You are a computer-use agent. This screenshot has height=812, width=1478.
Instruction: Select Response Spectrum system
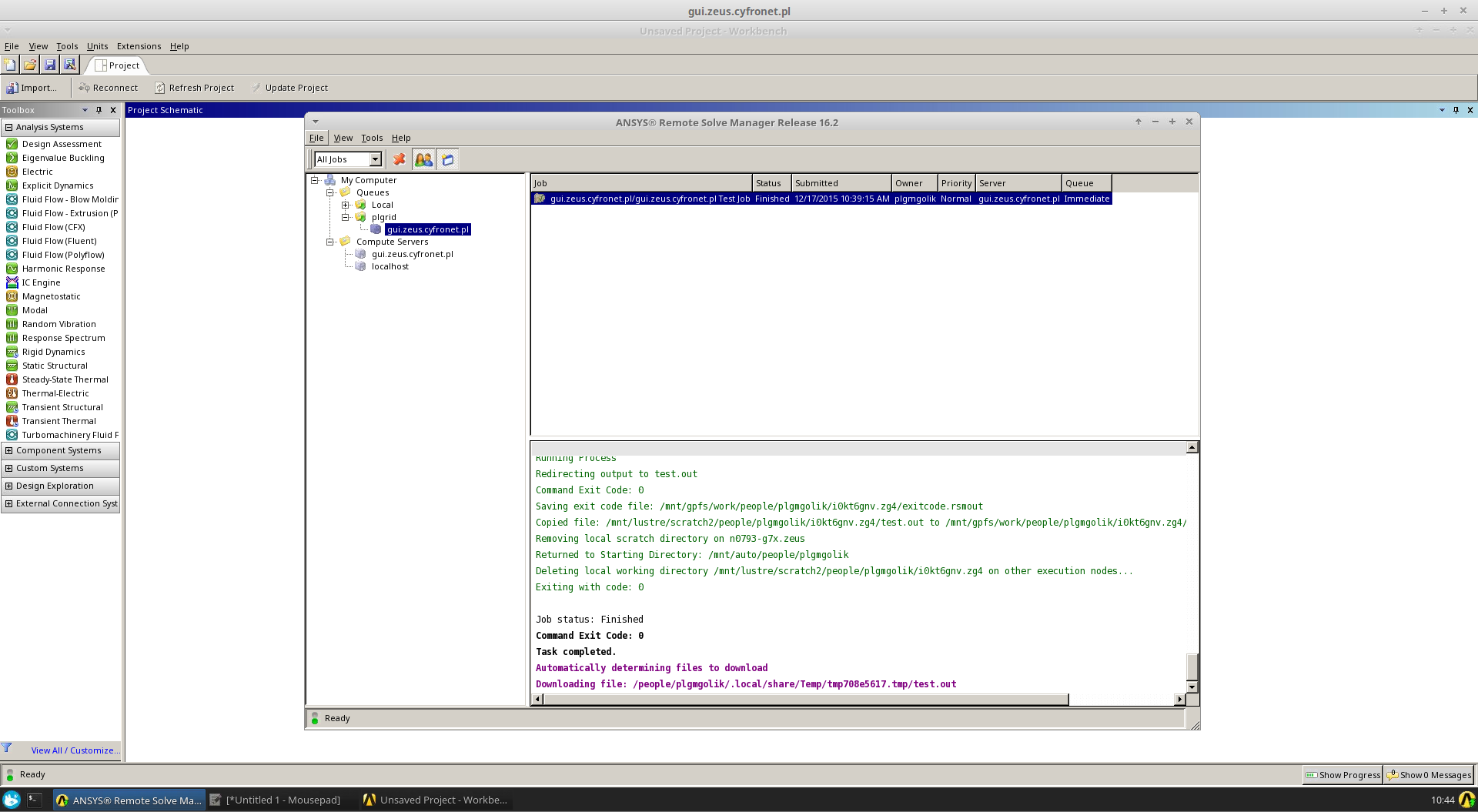[x=63, y=338]
